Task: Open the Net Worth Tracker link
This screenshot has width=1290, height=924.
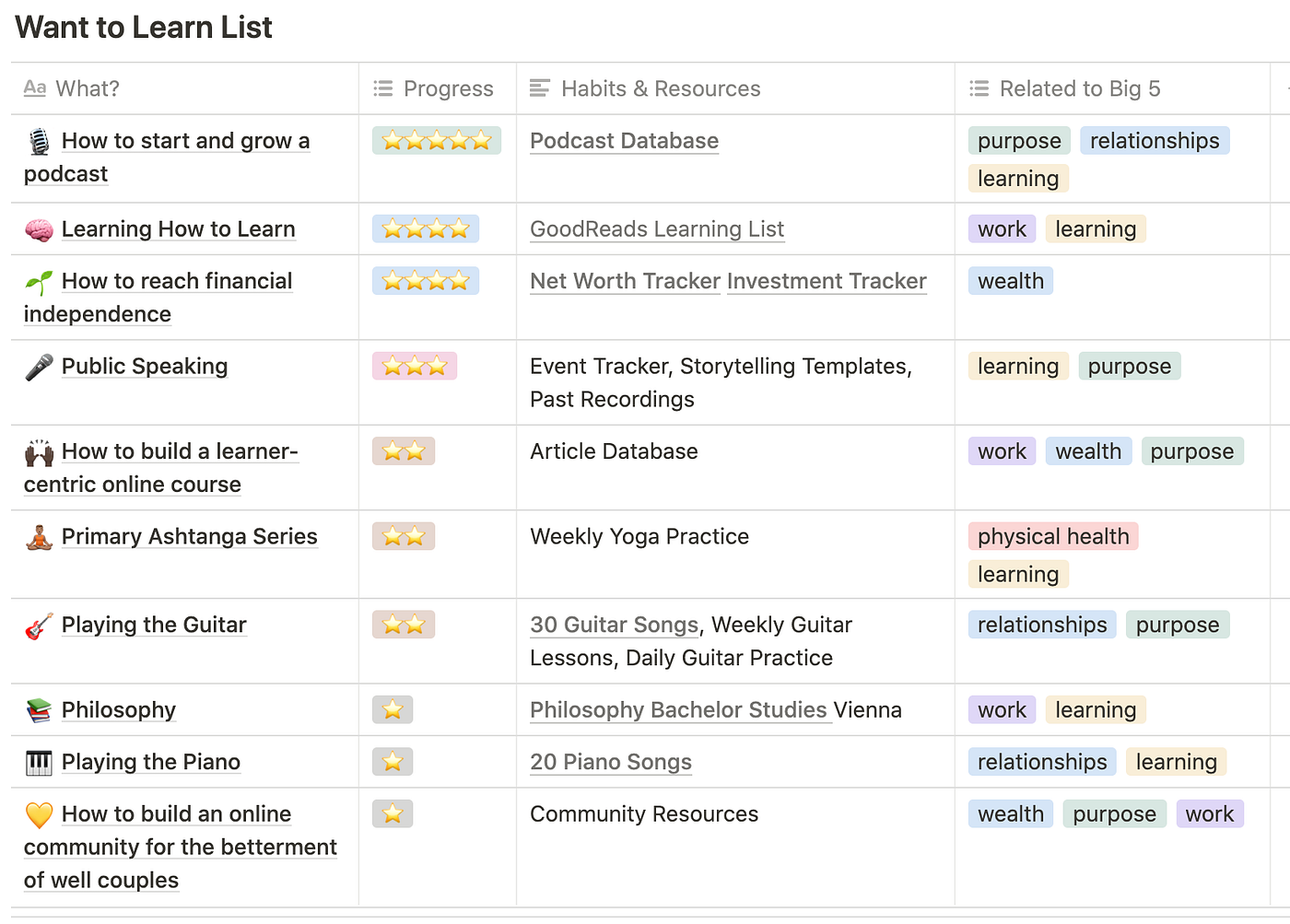Action: pyautogui.click(x=625, y=280)
